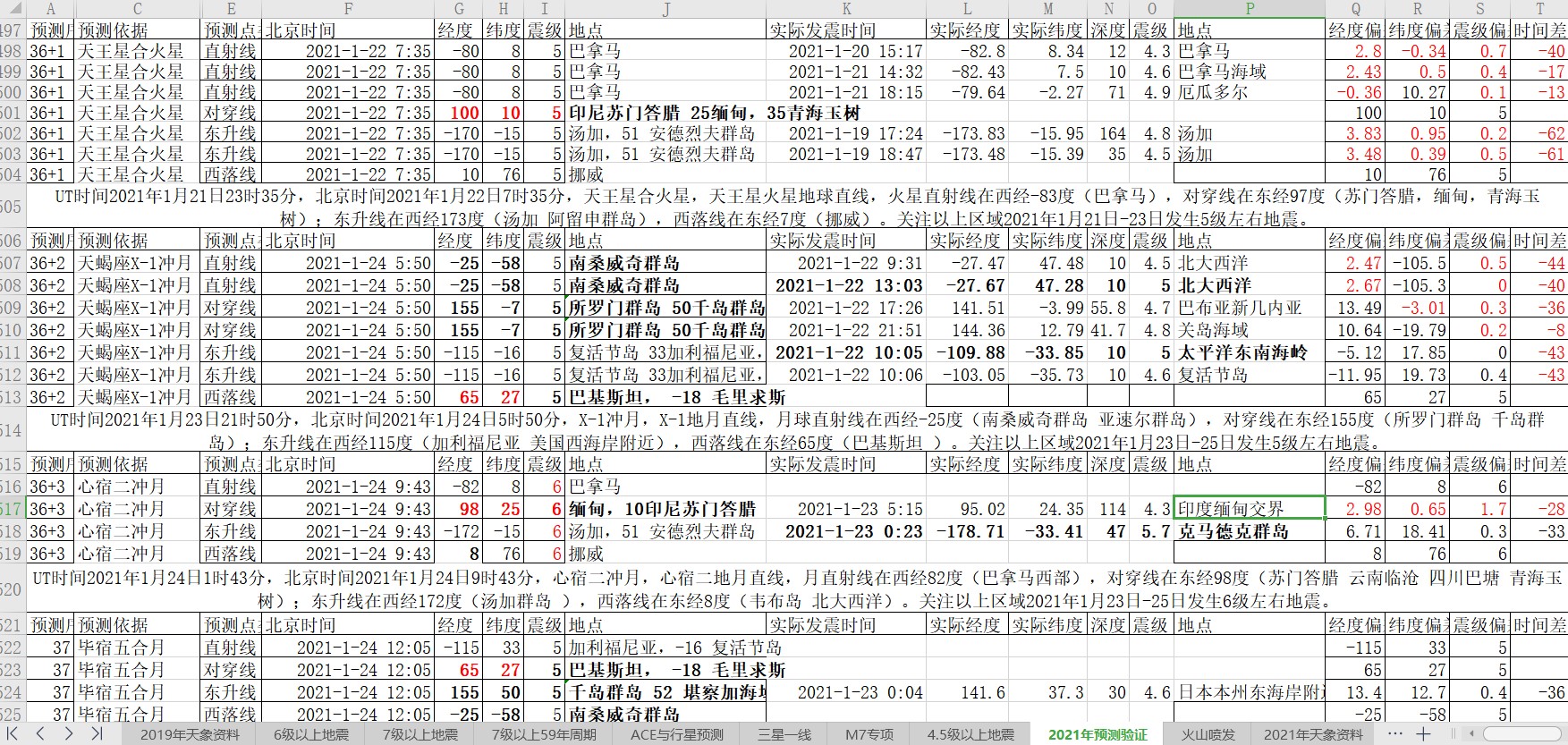
Task: Click the cell containing 印度缅甸交界
Action: pyautogui.click(x=1249, y=509)
